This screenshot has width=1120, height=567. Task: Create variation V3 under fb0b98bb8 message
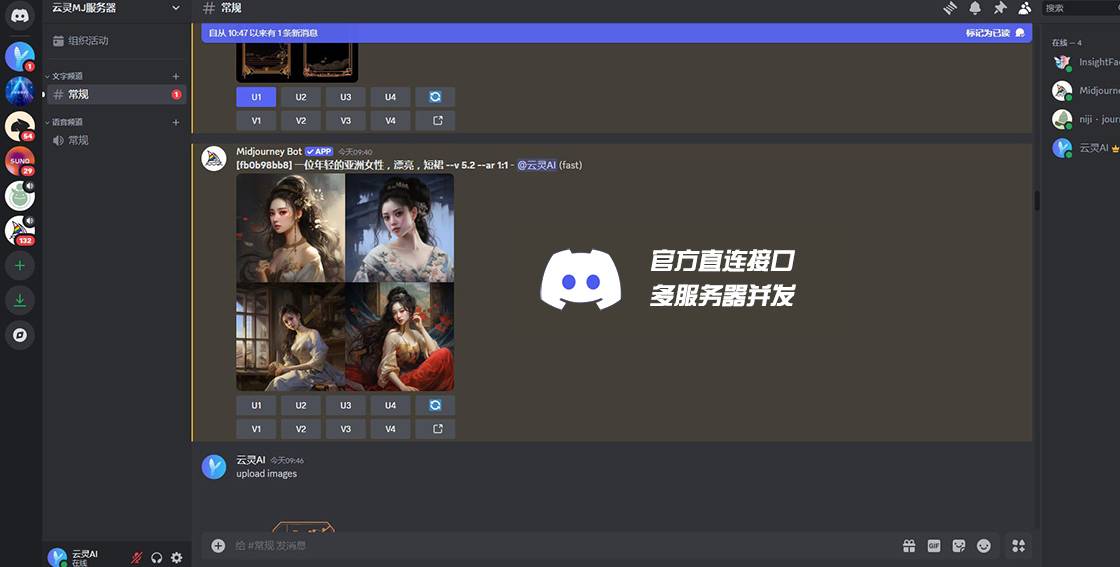pos(346,429)
